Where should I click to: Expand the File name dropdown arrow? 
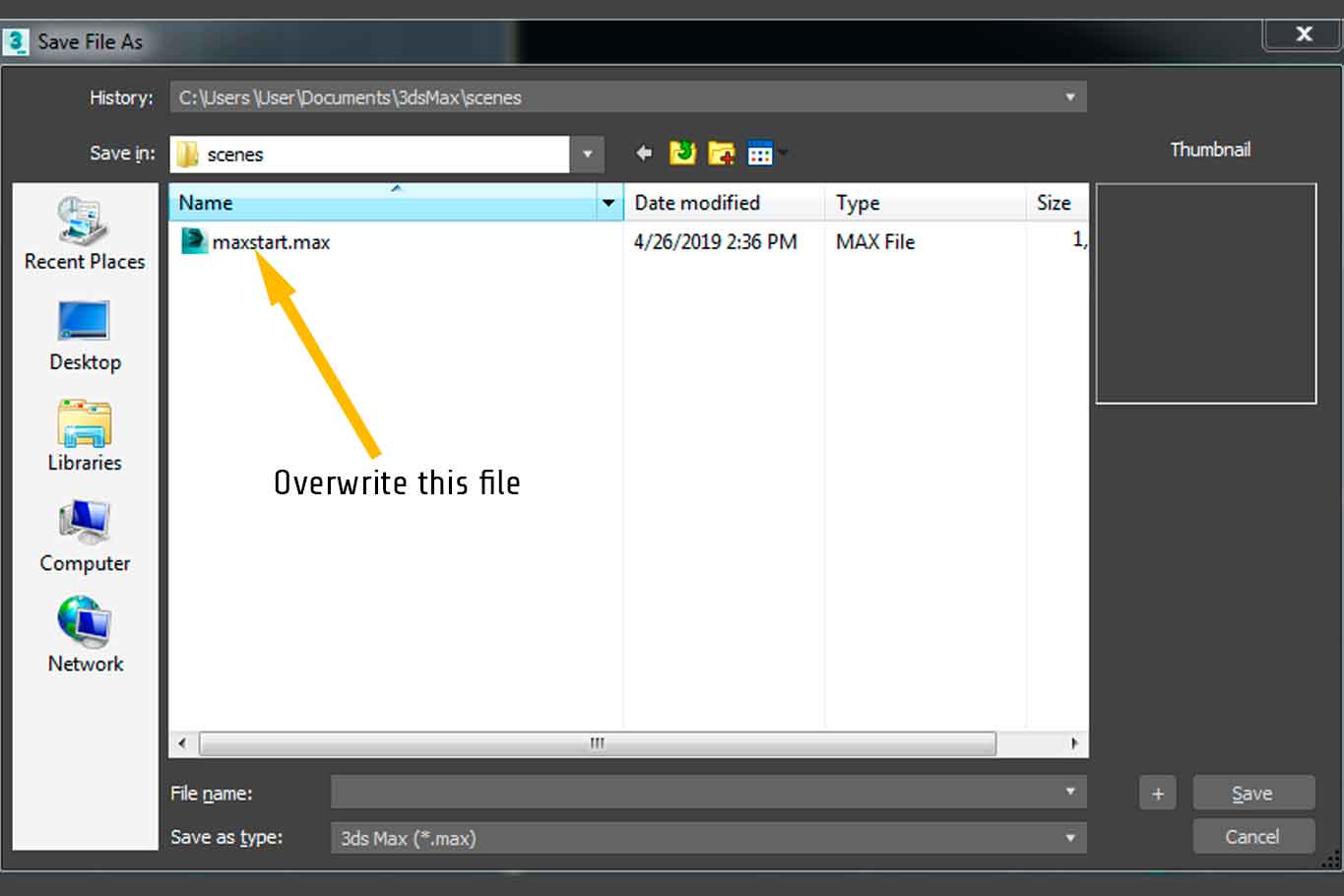pyautogui.click(x=1070, y=792)
